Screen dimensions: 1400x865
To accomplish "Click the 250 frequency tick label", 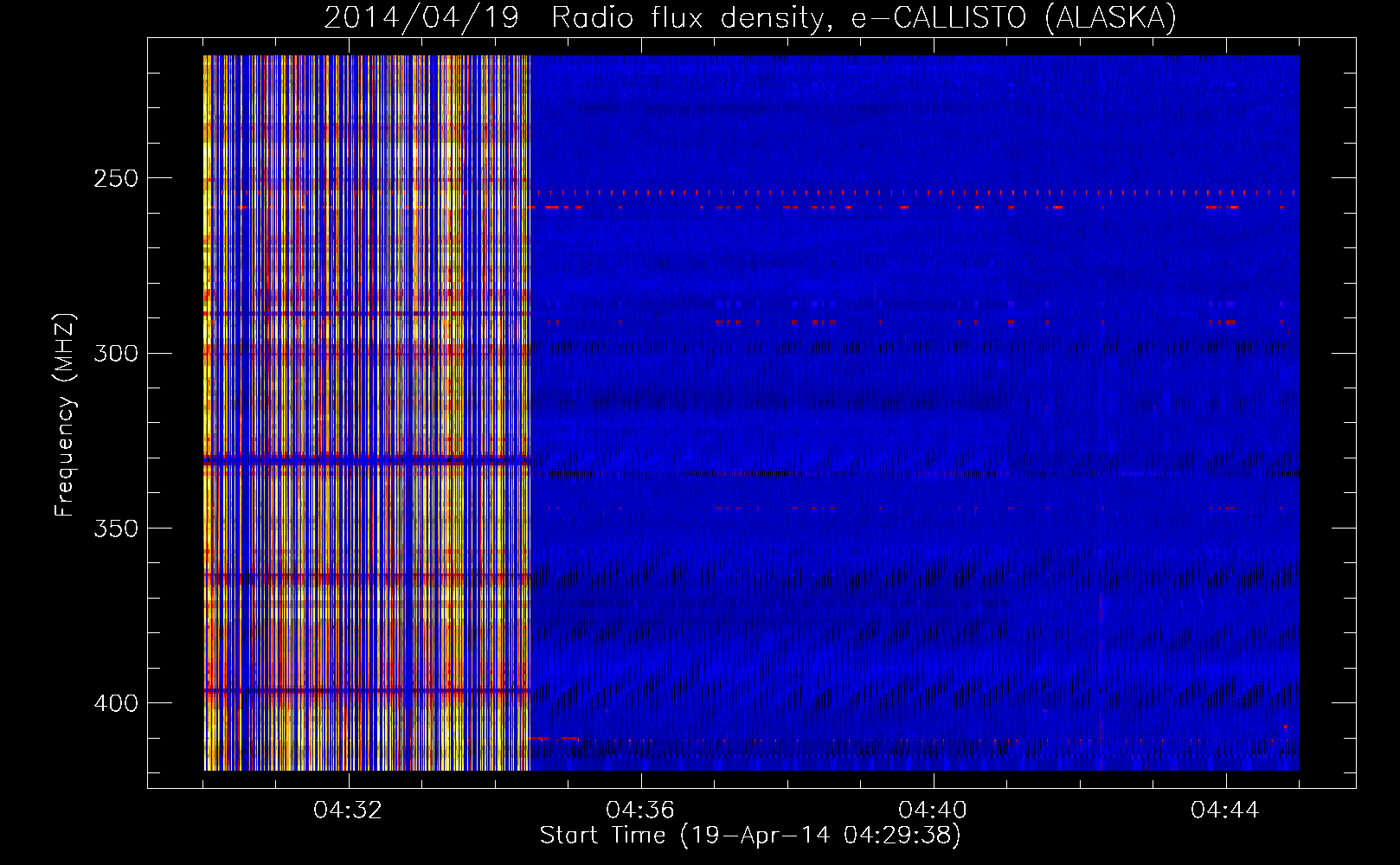I will coord(115,179).
